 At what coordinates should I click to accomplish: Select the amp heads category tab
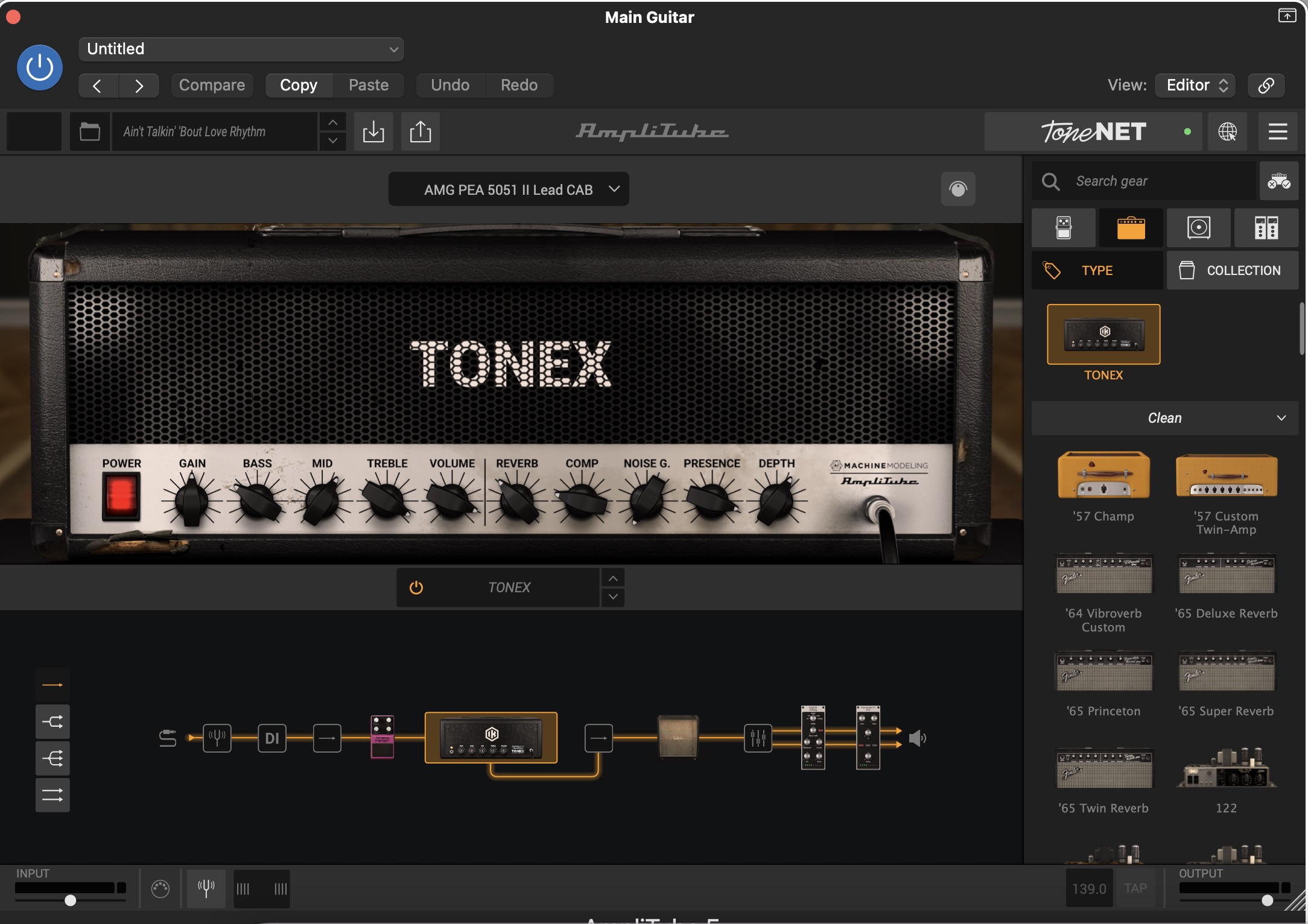click(x=1131, y=227)
